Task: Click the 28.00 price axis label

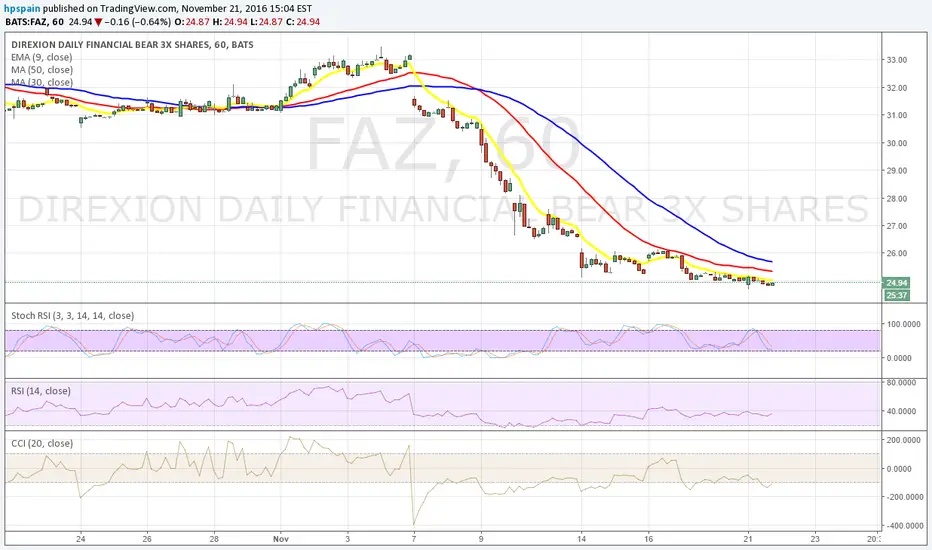Action: pos(897,199)
